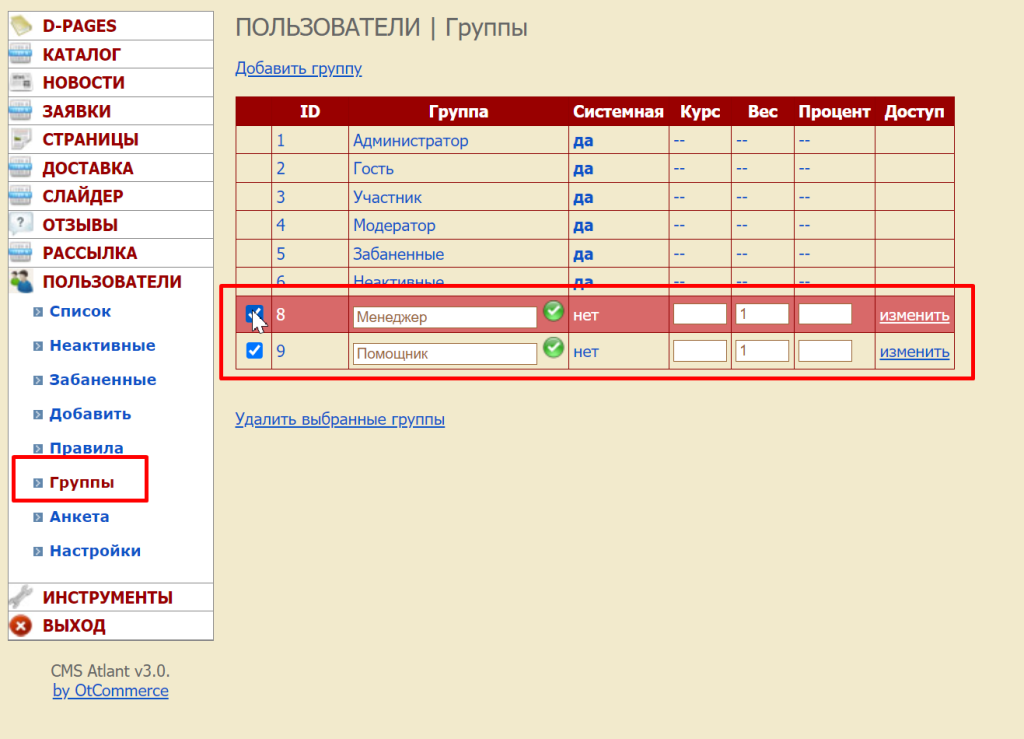Viewport: 1024px width, 739px height.
Task: Collapse the ПОЛЬЗОВАТЕЛИ menu section
Action: (112, 281)
